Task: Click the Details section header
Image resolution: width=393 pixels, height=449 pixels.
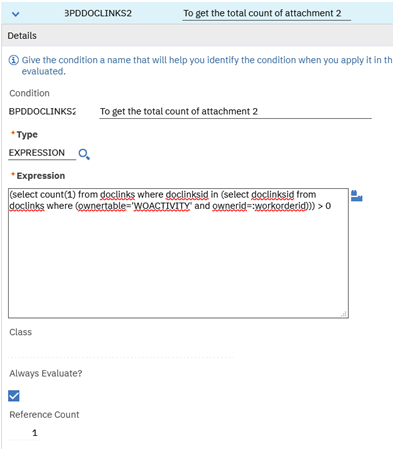Action: click(x=22, y=36)
